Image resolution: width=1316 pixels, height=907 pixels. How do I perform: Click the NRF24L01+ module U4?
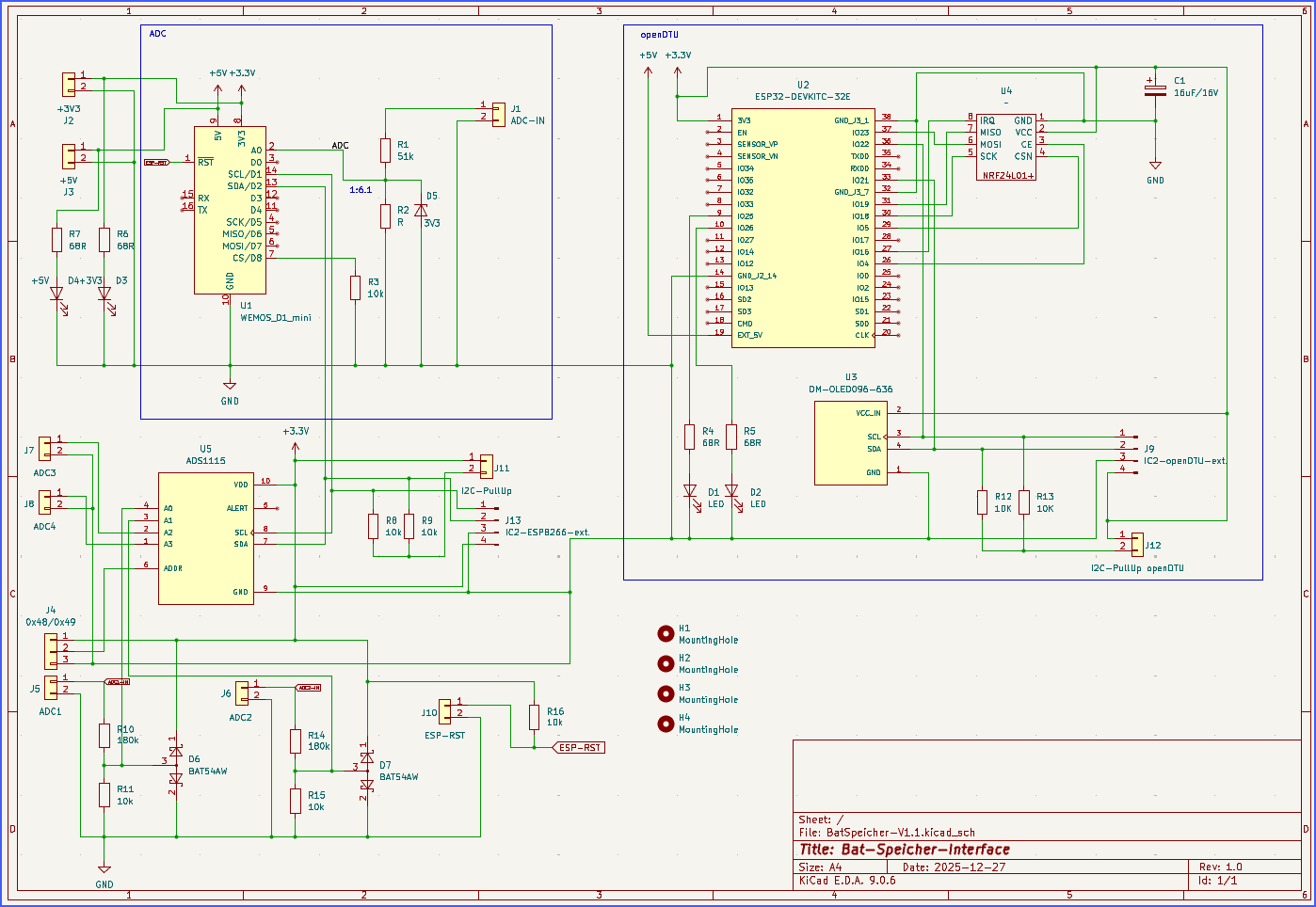[x=1006, y=147]
